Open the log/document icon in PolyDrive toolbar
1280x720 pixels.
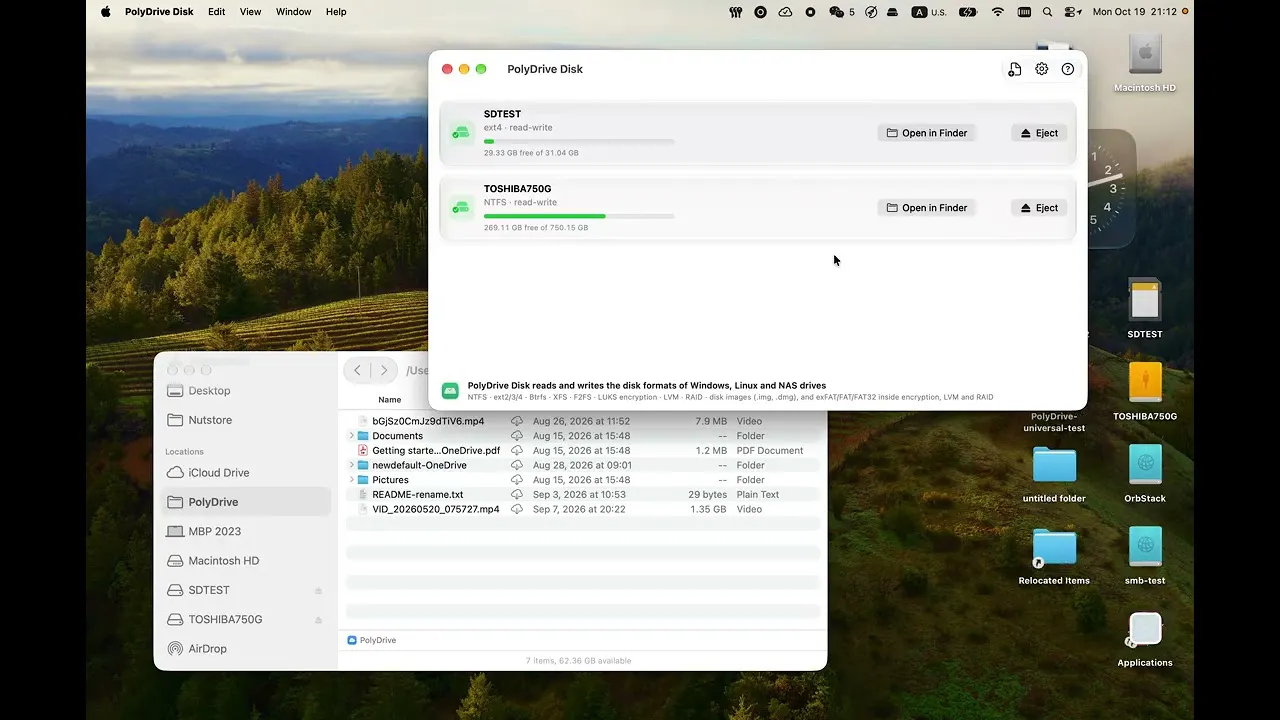pos(1014,69)
